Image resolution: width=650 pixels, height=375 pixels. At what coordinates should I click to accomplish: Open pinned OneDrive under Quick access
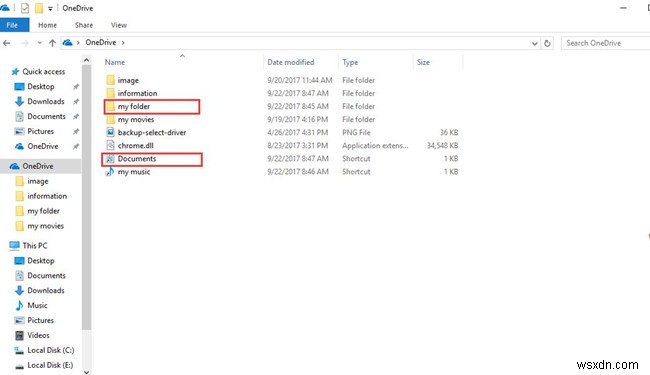click(42, 146)
